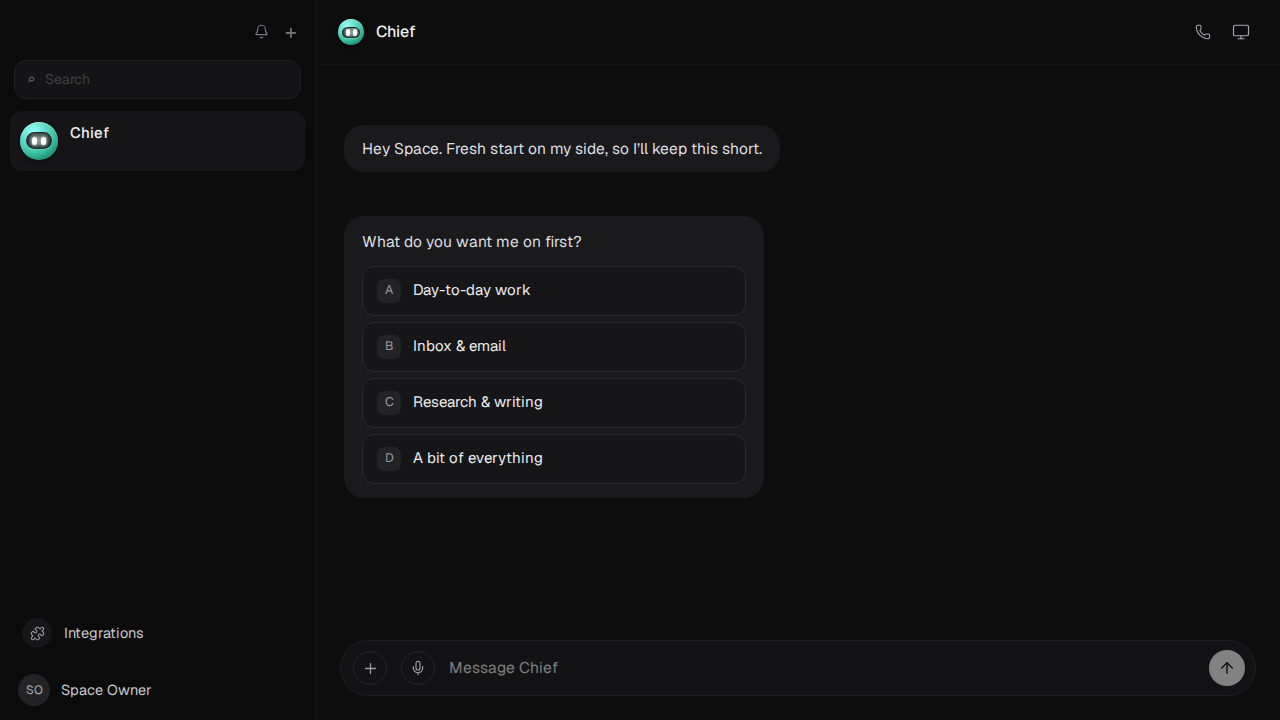Select option A Day-to-day work
The height and width of the screenshot is (720, 1280).
(x=554, y=290)
